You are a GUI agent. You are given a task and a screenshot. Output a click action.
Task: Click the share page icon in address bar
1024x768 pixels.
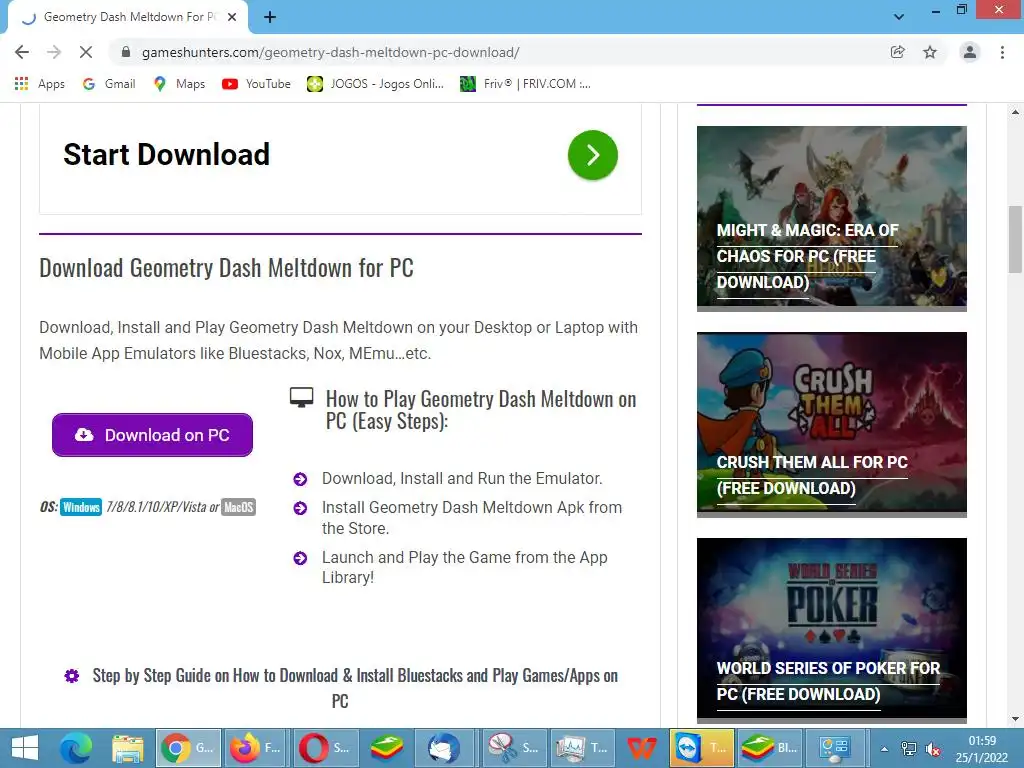pos(898,52)
